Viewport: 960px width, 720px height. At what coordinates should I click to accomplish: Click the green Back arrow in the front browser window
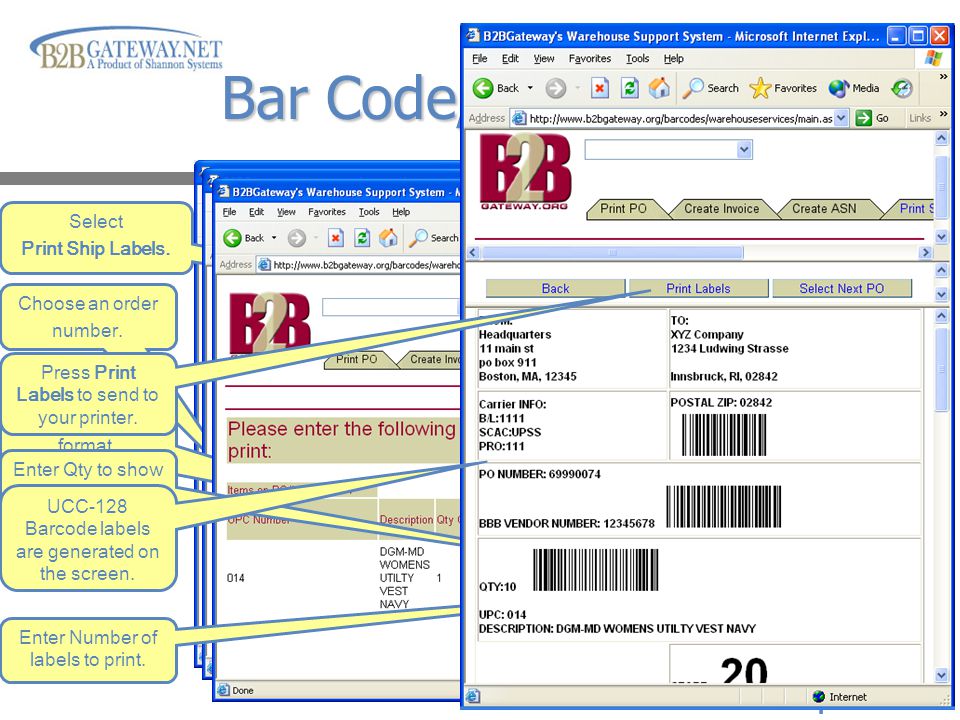(483, 88)
